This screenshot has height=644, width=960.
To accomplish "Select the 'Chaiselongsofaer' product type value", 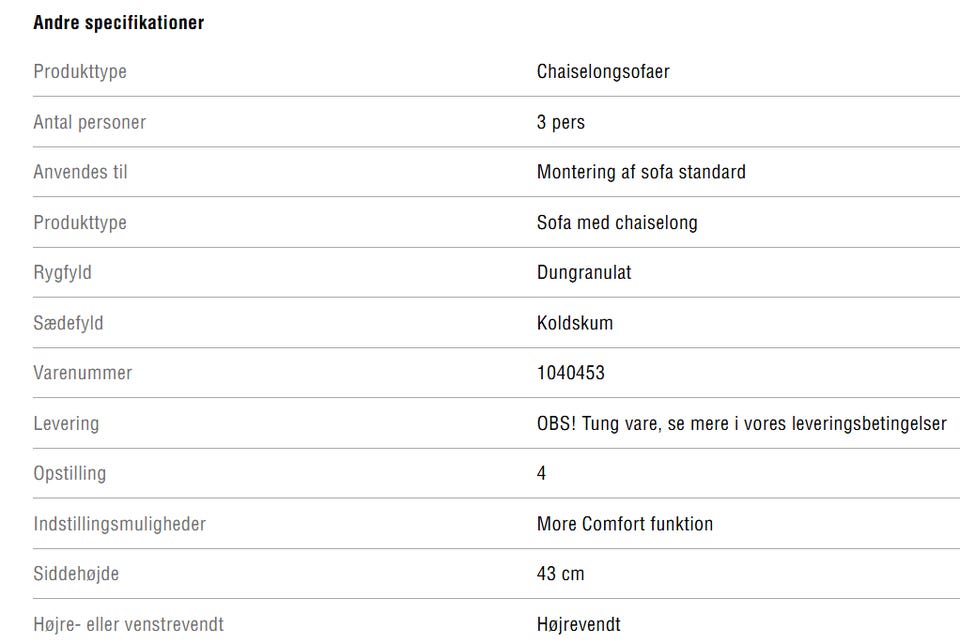I will (602, 72).
